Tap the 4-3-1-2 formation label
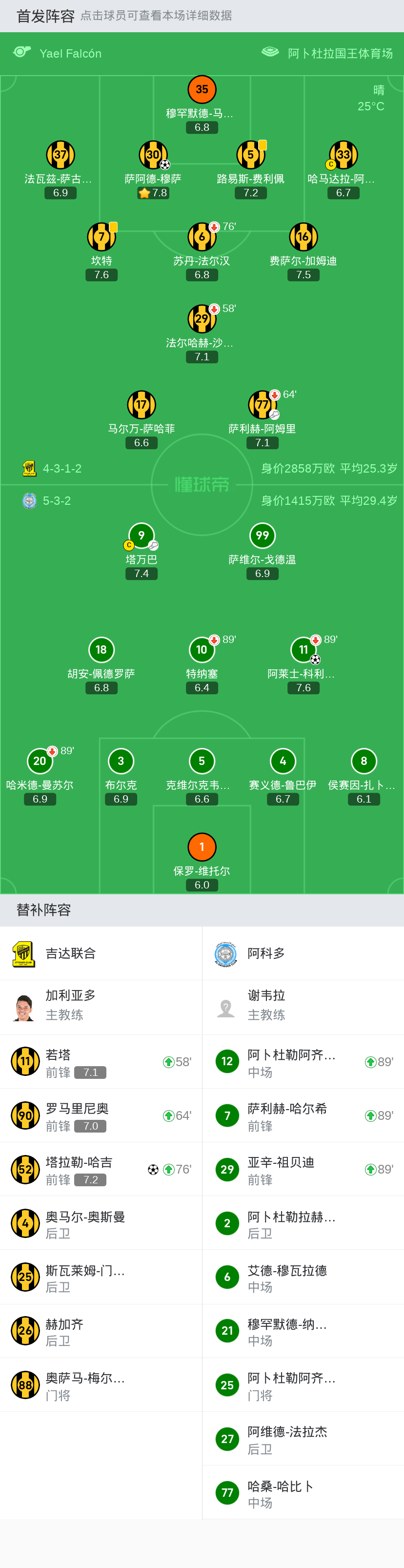404x1568 pixels. coord(62,469)
